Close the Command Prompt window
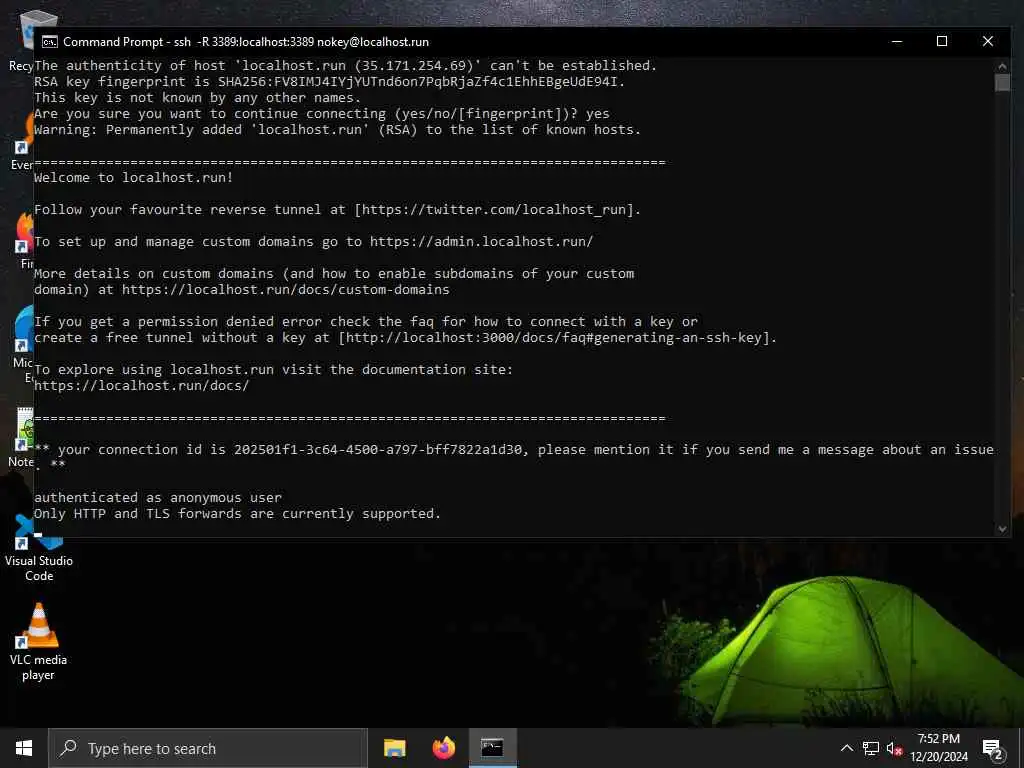Image resolution: width=1024 pixels, height=768 pixels. [987, 41]
